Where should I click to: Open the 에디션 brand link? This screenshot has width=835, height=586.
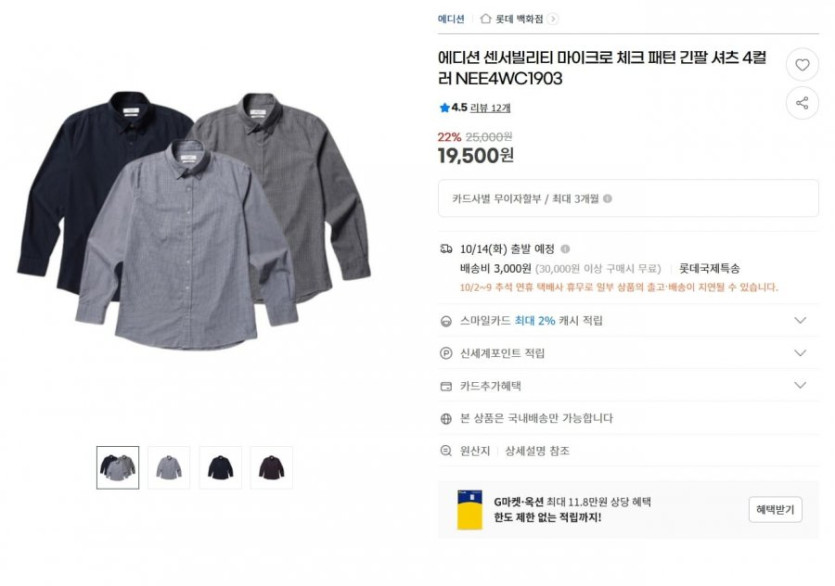click(x=451, y=19)
